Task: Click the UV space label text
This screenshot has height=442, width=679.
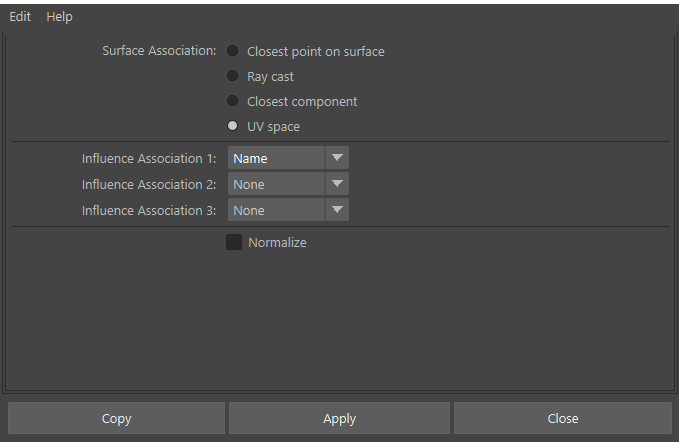Action: point(273,127)
